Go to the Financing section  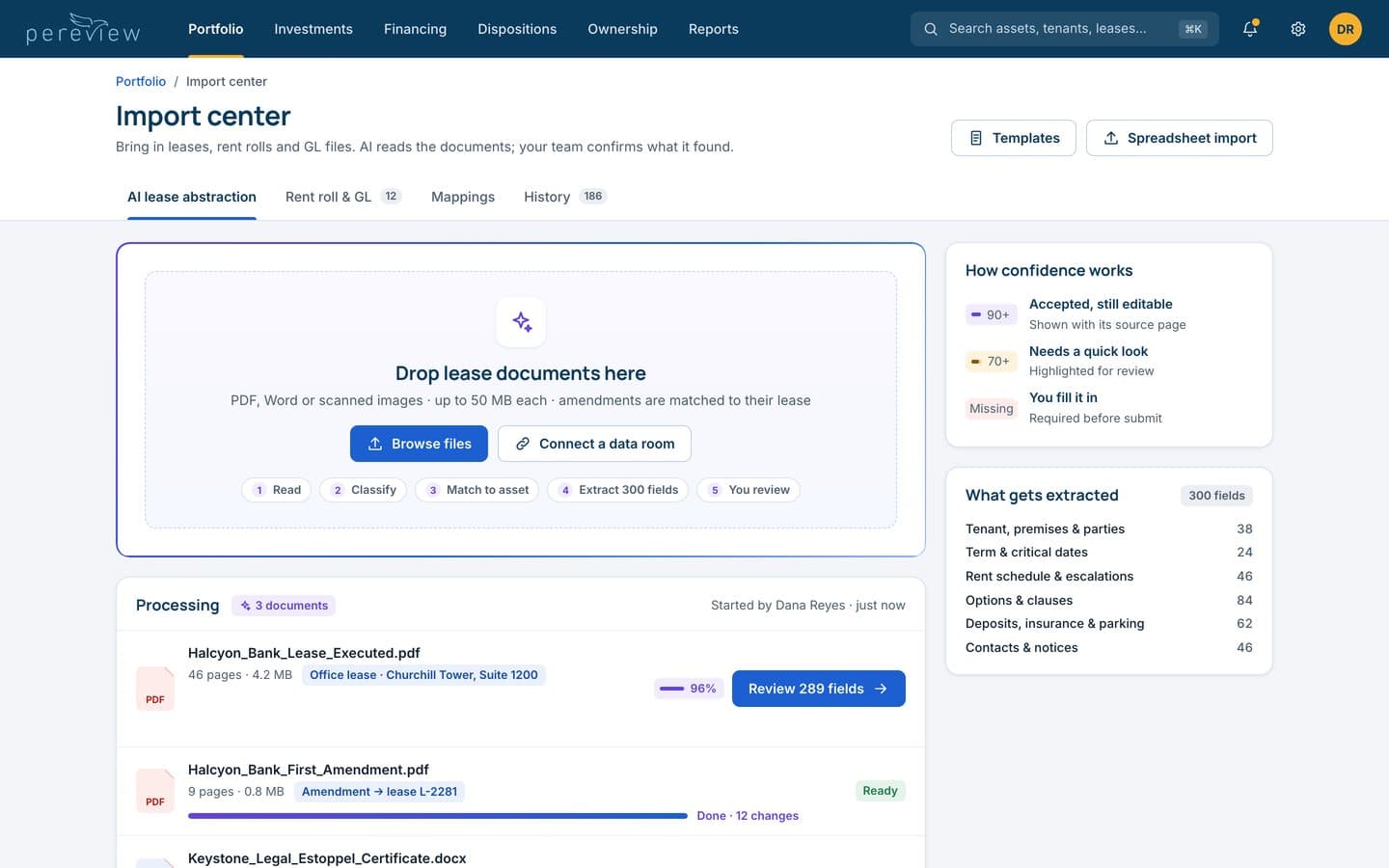[415, 29]
